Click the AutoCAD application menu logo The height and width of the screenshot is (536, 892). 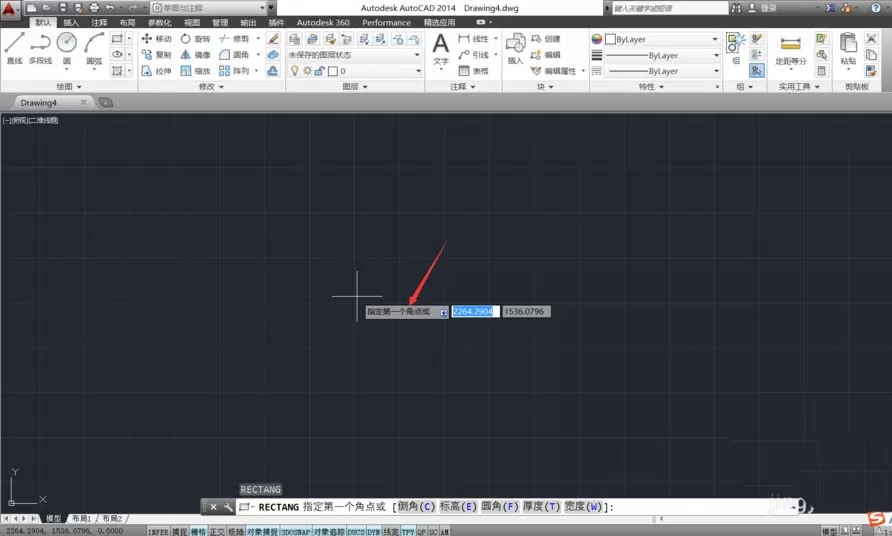coord(10,9)
